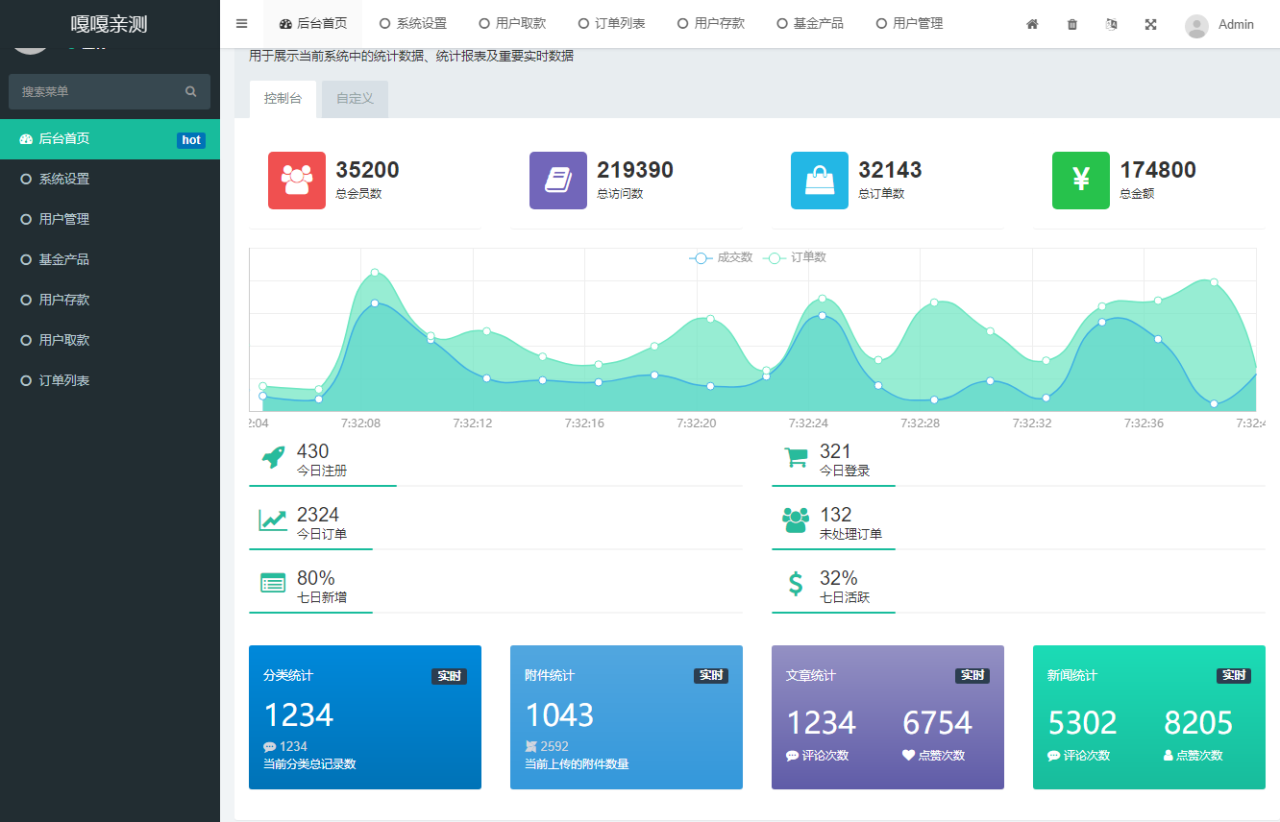1280x822 pixels.
Task: Toggle 订单数 series in chart legend
Action: click(796, 258)
